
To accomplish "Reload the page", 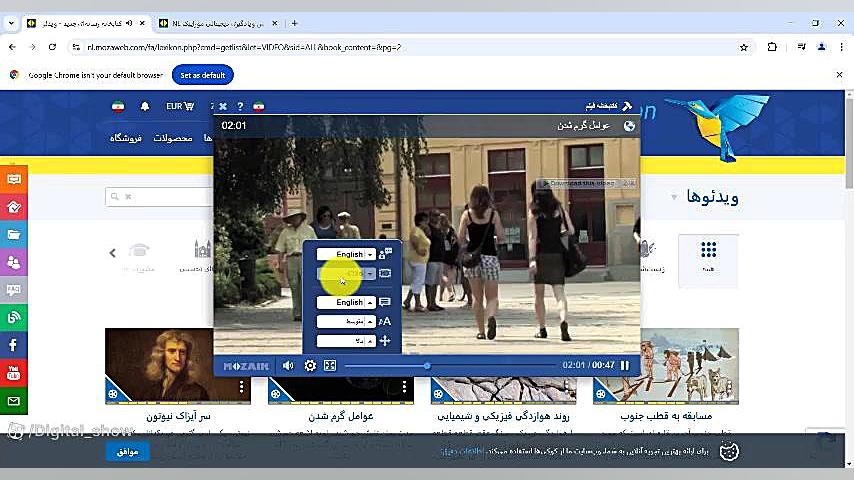I will click(52, 47).
